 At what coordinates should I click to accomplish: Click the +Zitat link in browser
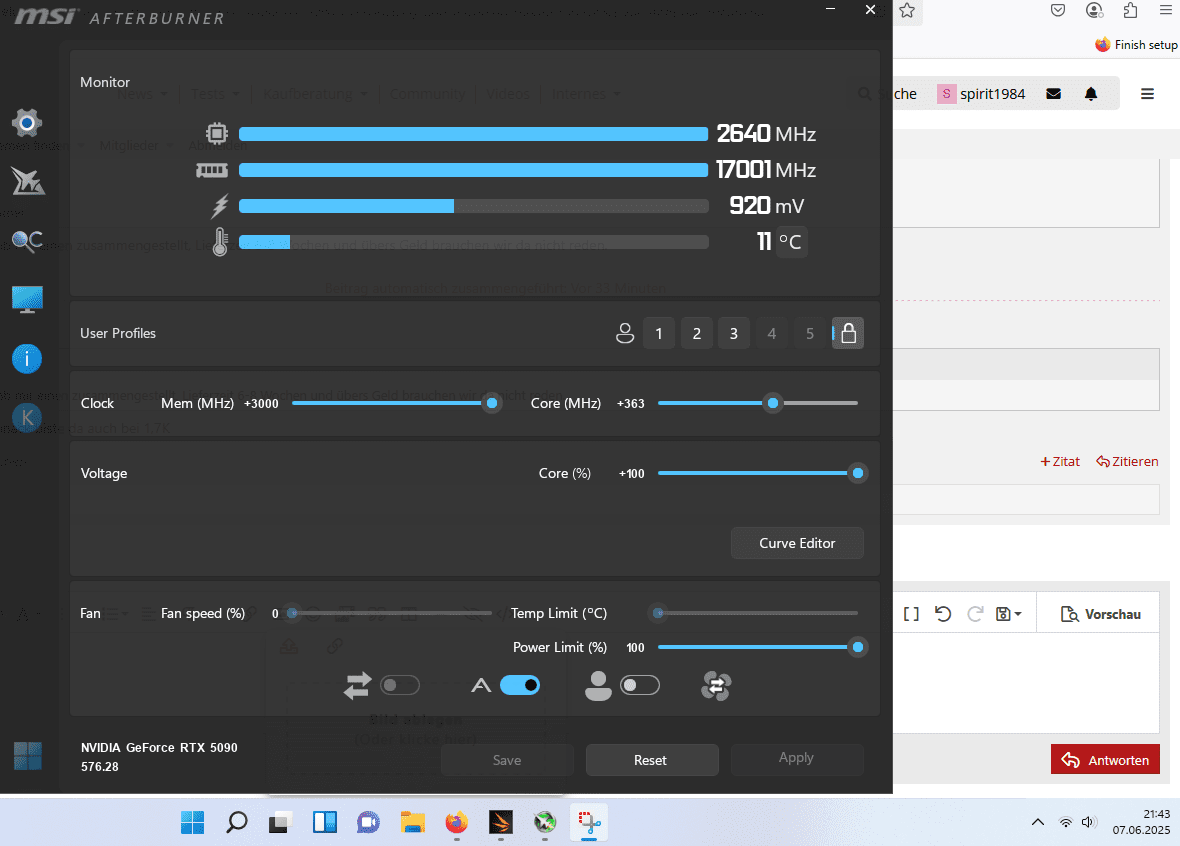click(1060, 461)
